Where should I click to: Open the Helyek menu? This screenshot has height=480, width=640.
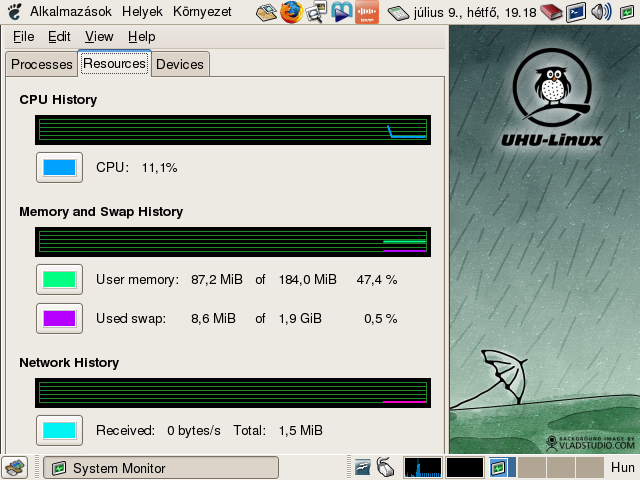coord(142,12)
